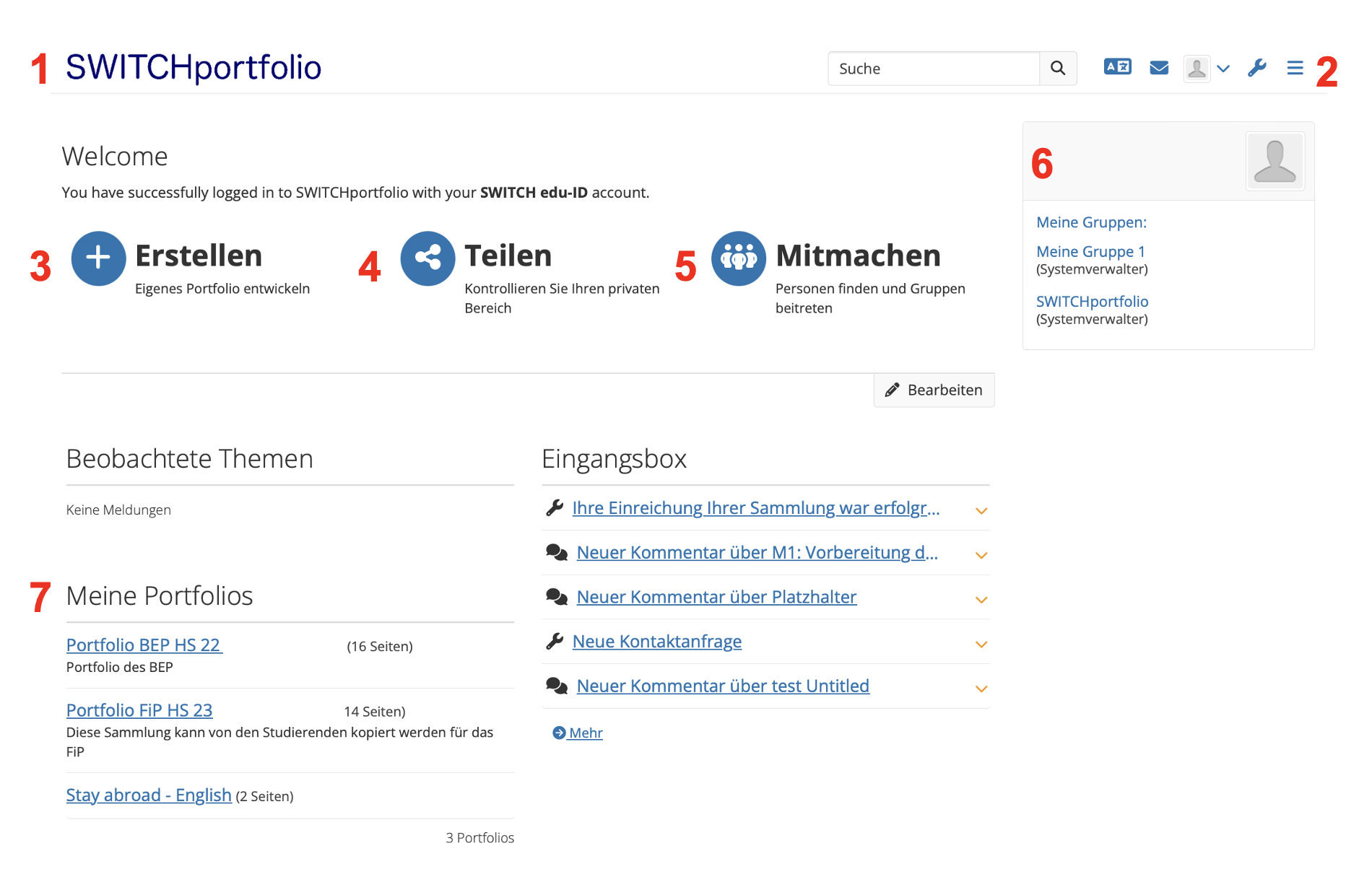Click the Bearbeiten button
Screen dimensions: 1372x882
coord(934,390)
